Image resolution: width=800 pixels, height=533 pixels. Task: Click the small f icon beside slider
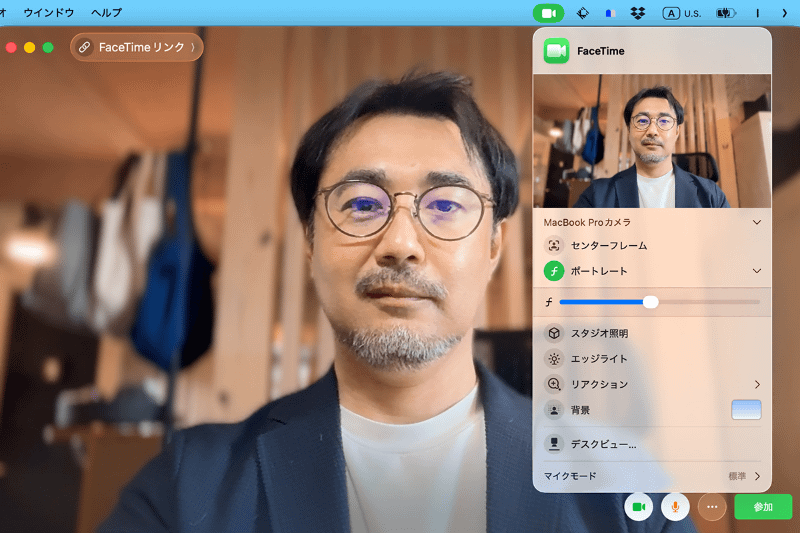click(x=549, y=302)
